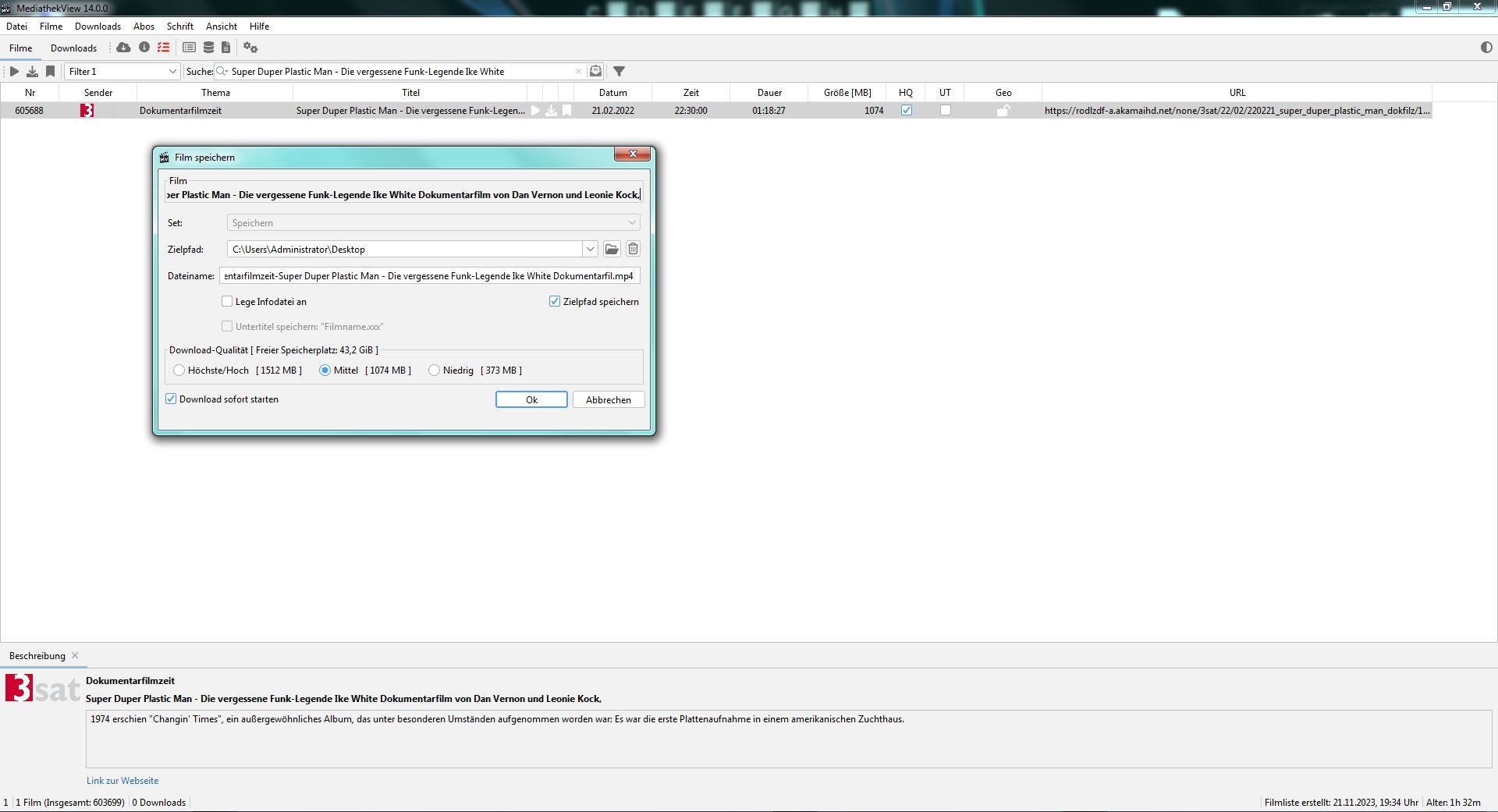Open the Schrift menu
1498x812 pixels.
pos(179,26)
